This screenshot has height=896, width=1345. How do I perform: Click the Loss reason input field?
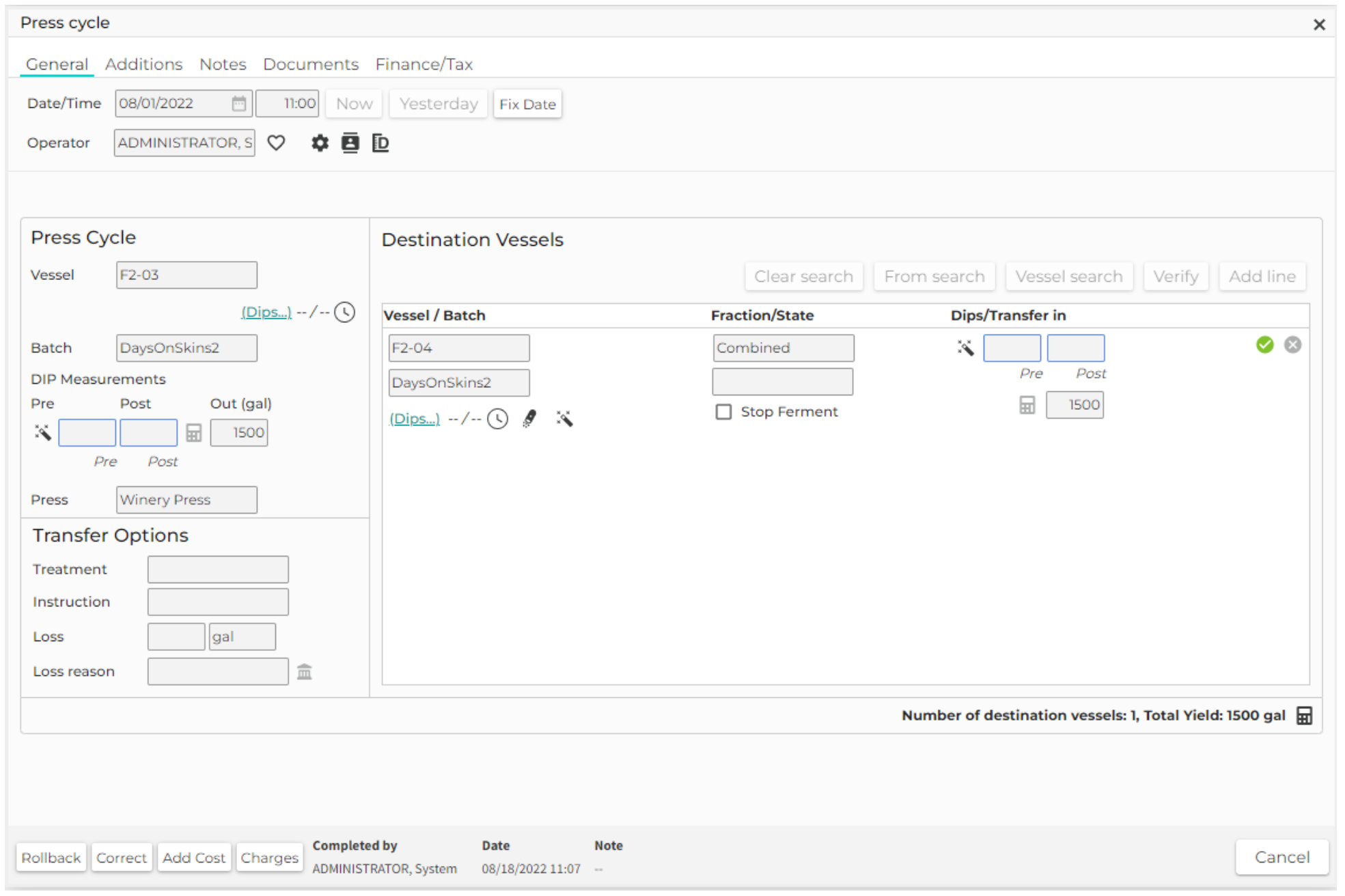click(218, 671)
